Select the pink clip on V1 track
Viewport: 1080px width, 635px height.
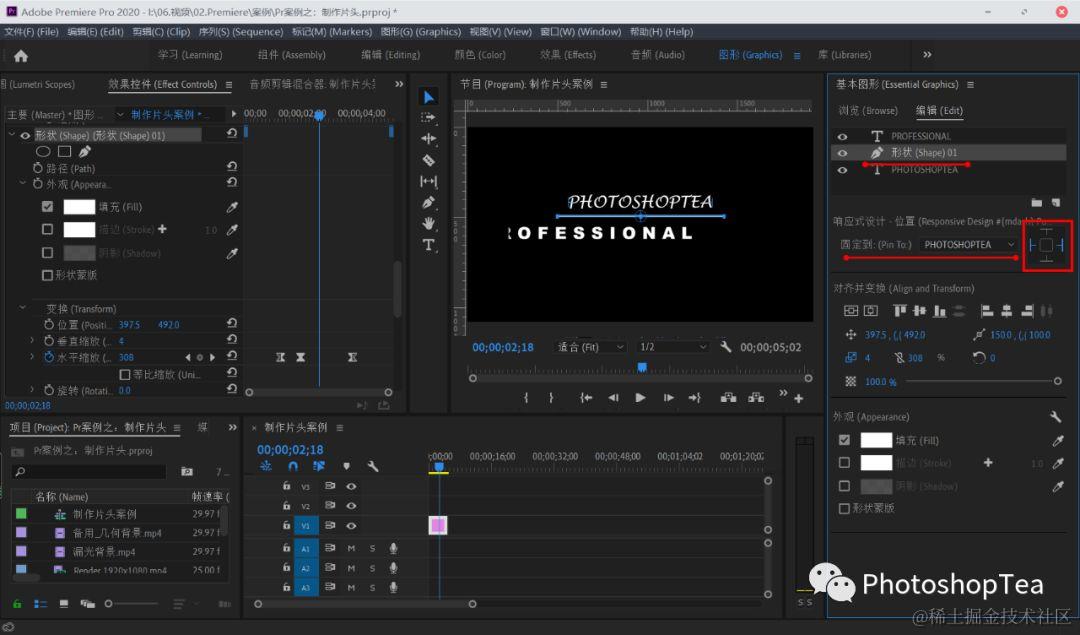(x=438, y=525)
